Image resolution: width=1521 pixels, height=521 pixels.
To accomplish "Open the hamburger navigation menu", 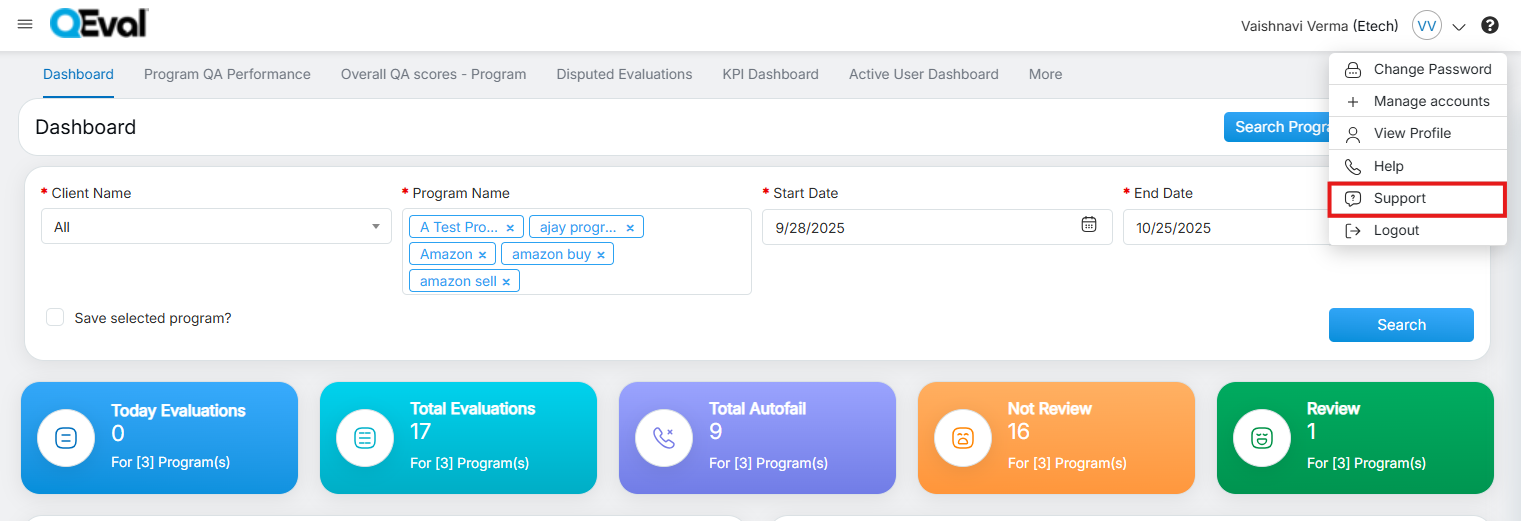I will 25,24.
